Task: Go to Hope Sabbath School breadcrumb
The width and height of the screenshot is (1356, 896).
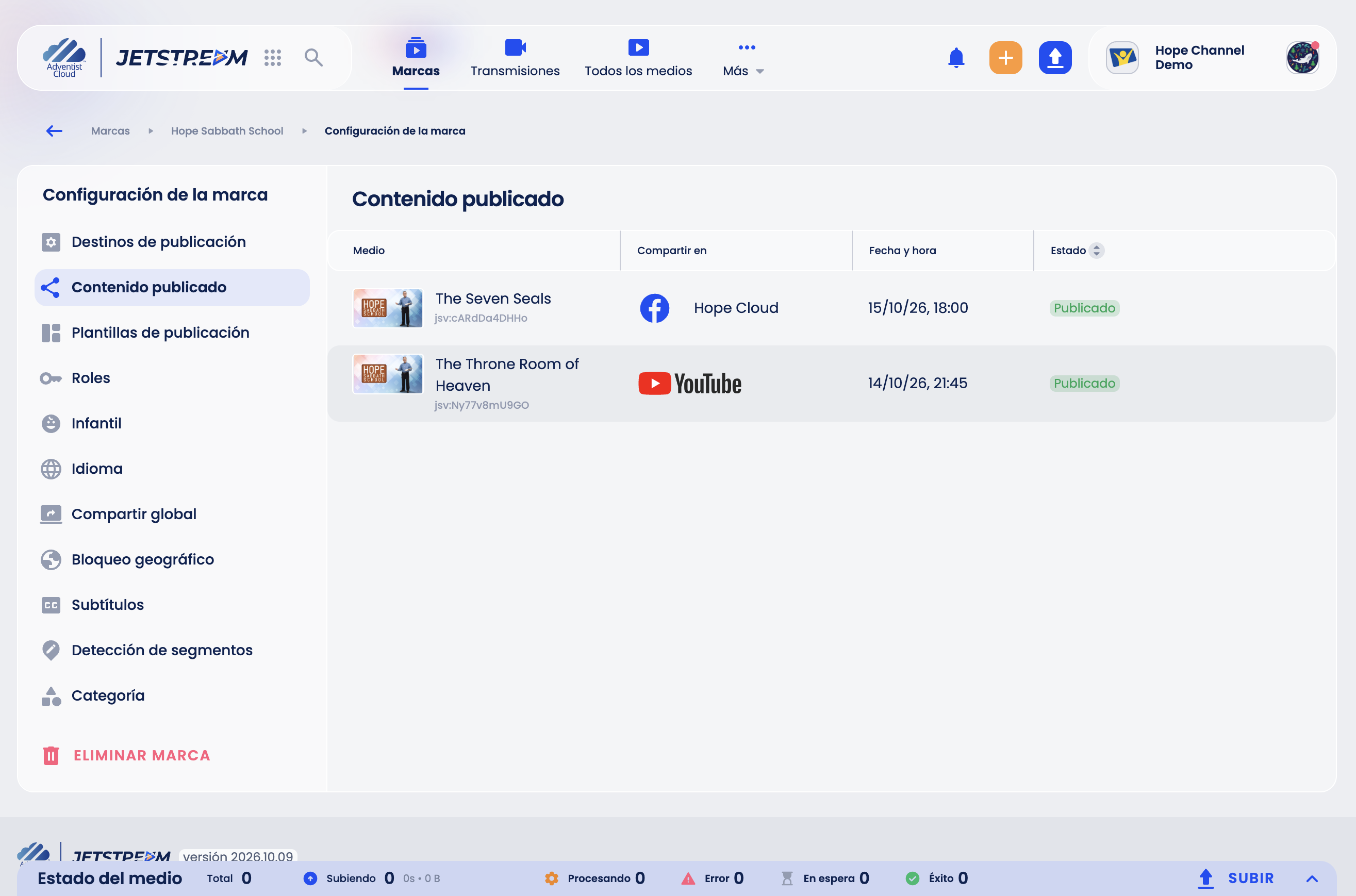Action: (x=227, y=131)
